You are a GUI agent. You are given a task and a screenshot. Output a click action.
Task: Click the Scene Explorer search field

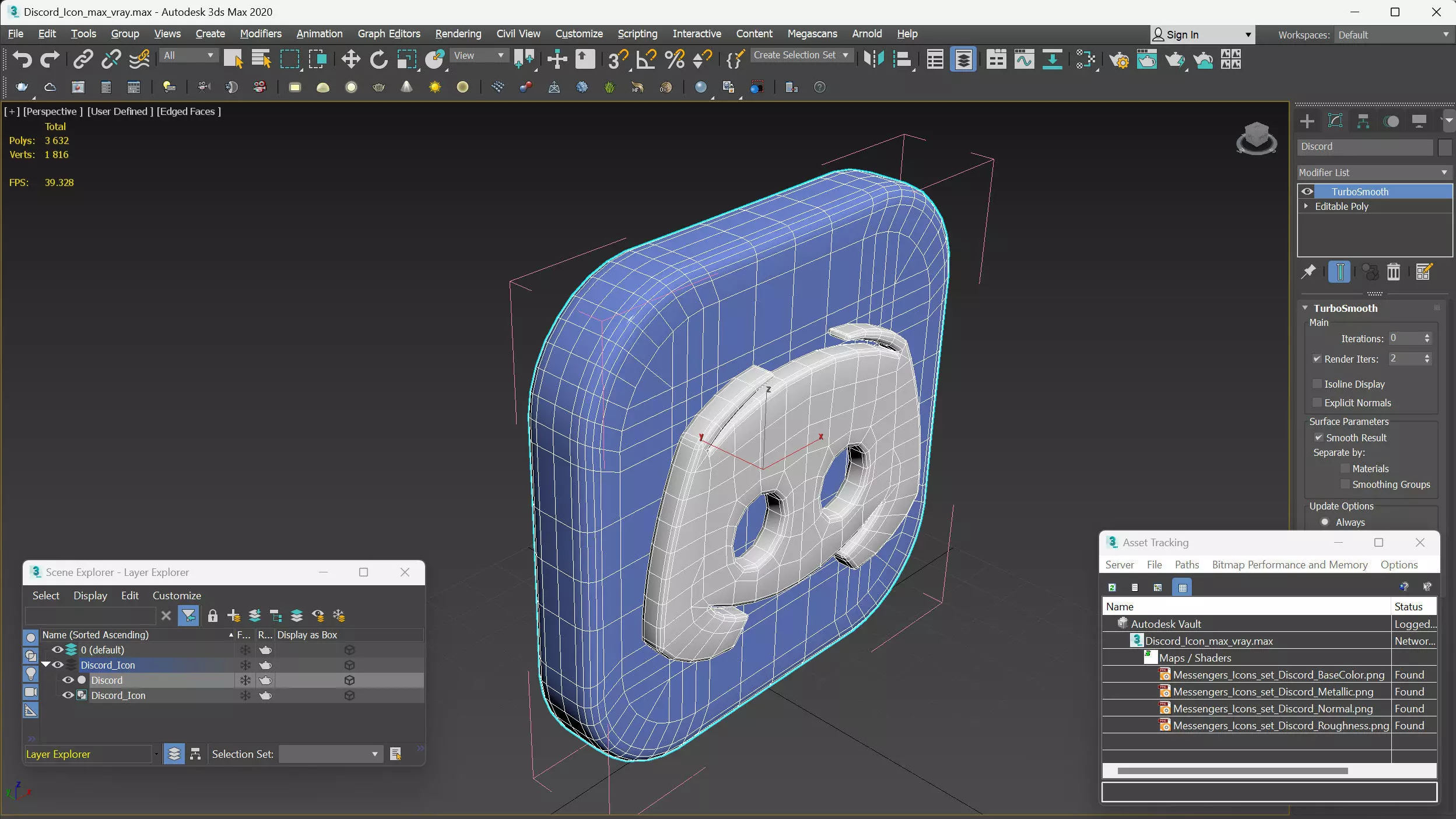click(x=90, y=616)
